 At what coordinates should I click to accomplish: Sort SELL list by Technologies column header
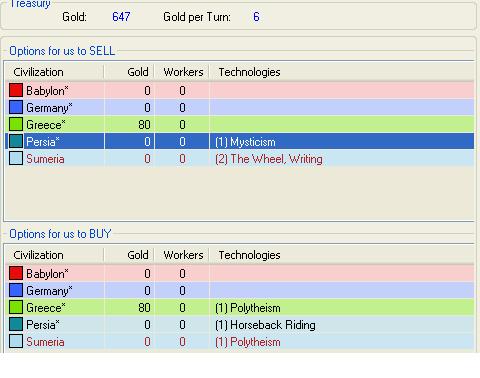point(341,72)
